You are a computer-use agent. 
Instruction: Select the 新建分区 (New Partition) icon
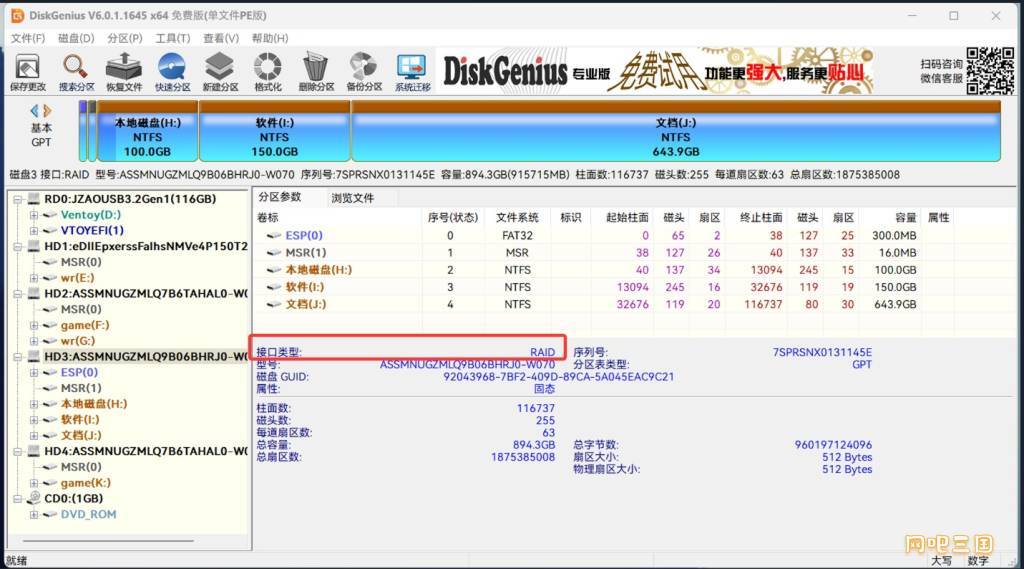coord(220,72)
